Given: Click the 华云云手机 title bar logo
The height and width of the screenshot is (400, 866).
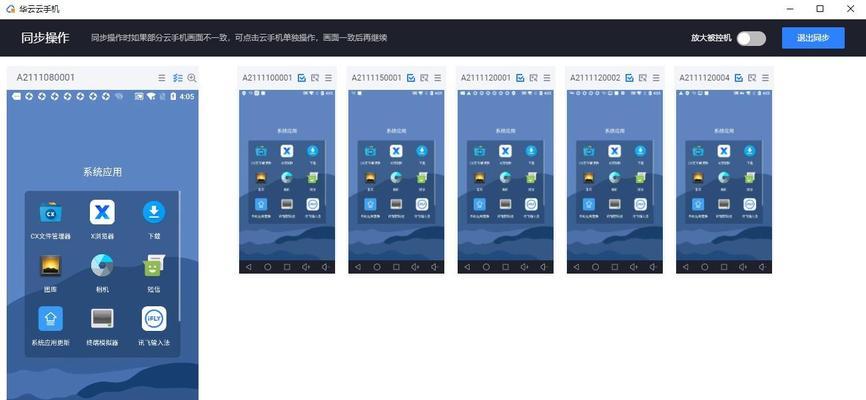Looking at the screenshot, I should (x=10, y=9).
